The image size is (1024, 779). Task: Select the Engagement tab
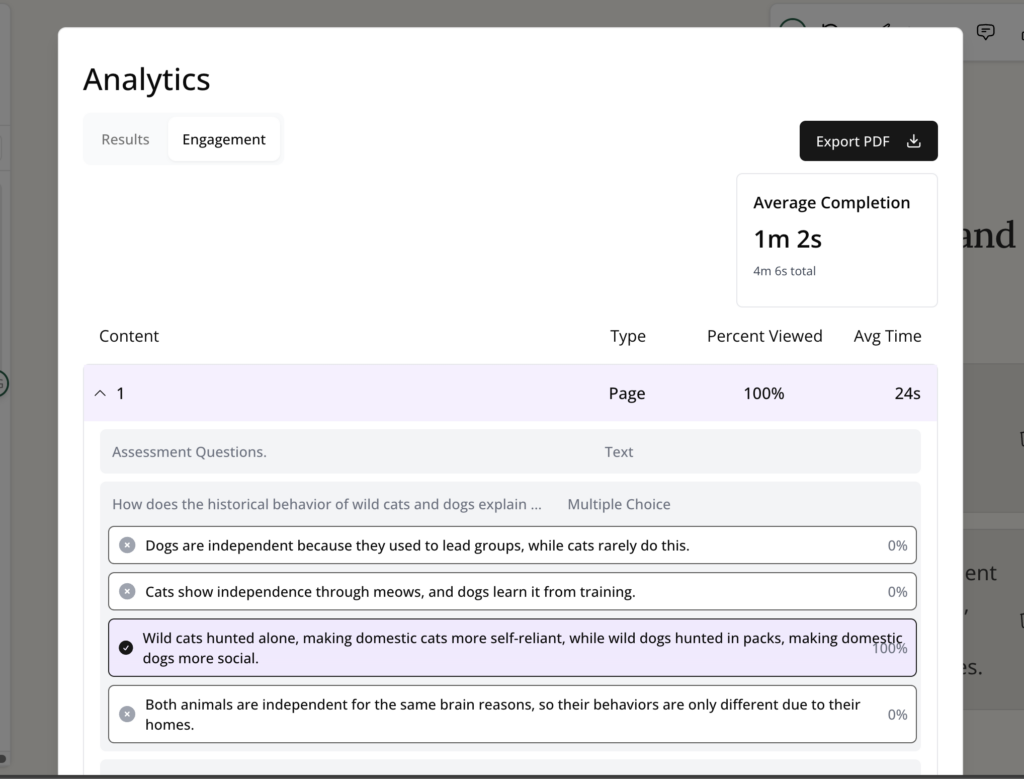pyautogui.click(x=224, y=139)
